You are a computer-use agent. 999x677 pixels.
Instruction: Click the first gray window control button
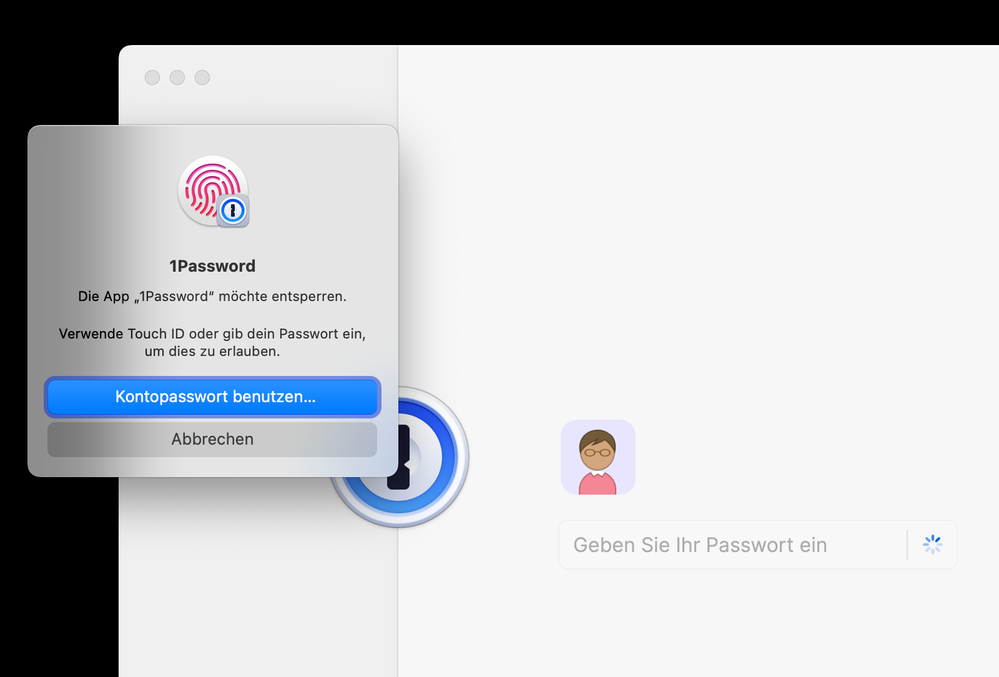coord(152,78)
